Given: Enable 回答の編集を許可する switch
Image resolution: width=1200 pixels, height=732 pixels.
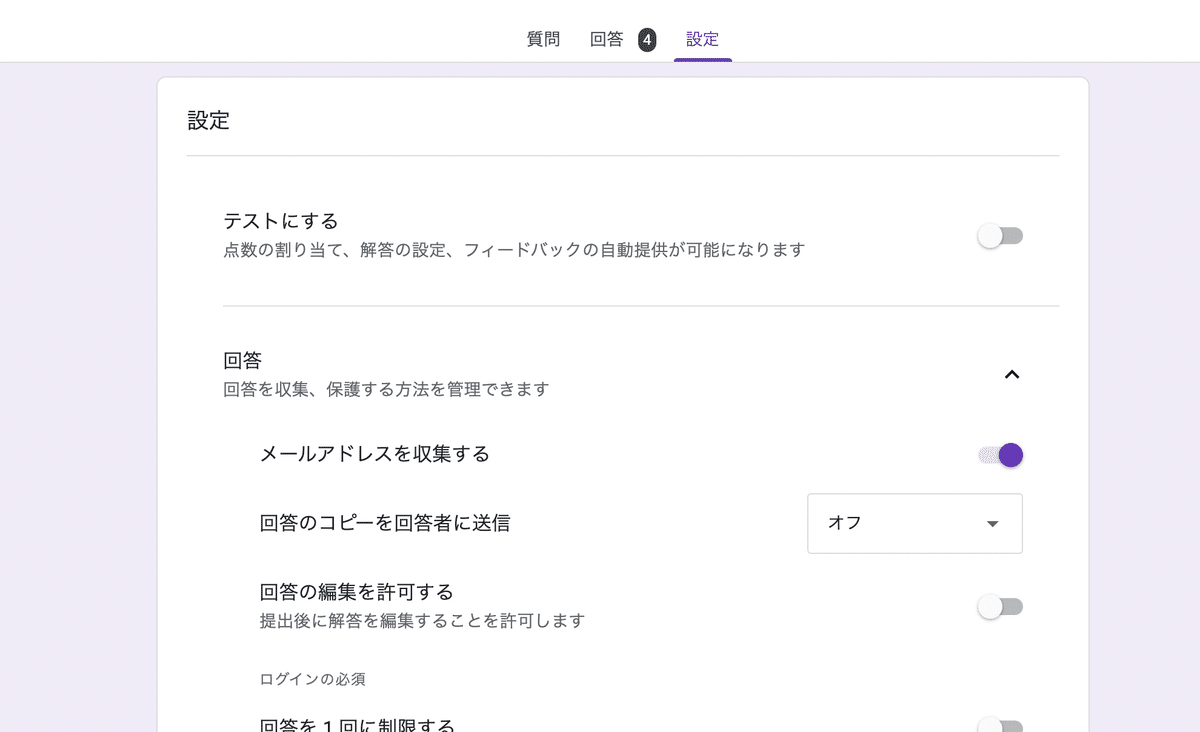Looking at the screenshot, I should coord(1000,607).
